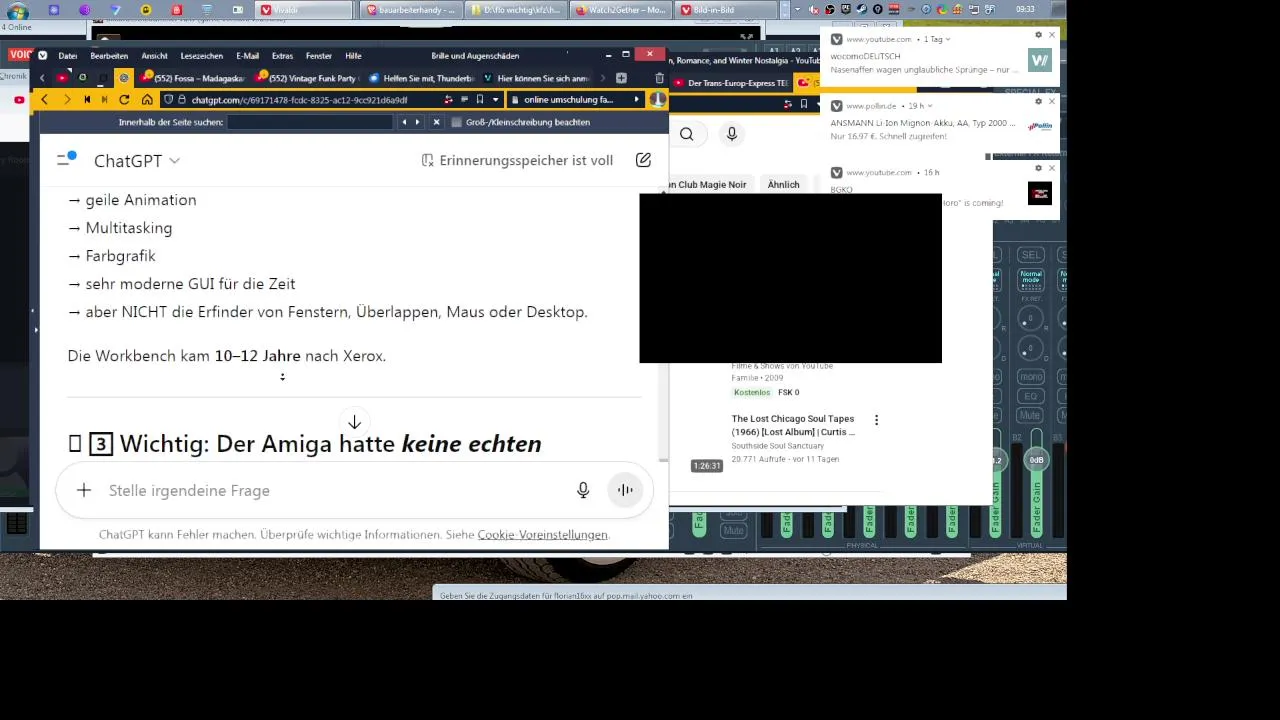Switch to Fossa – Madagaskar tab
The height and width of the screenshot is (720, 1280).
[x=194, y=78]
